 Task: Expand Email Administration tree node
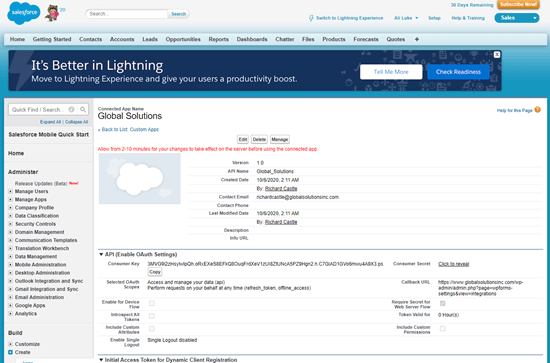click(10, 297)
